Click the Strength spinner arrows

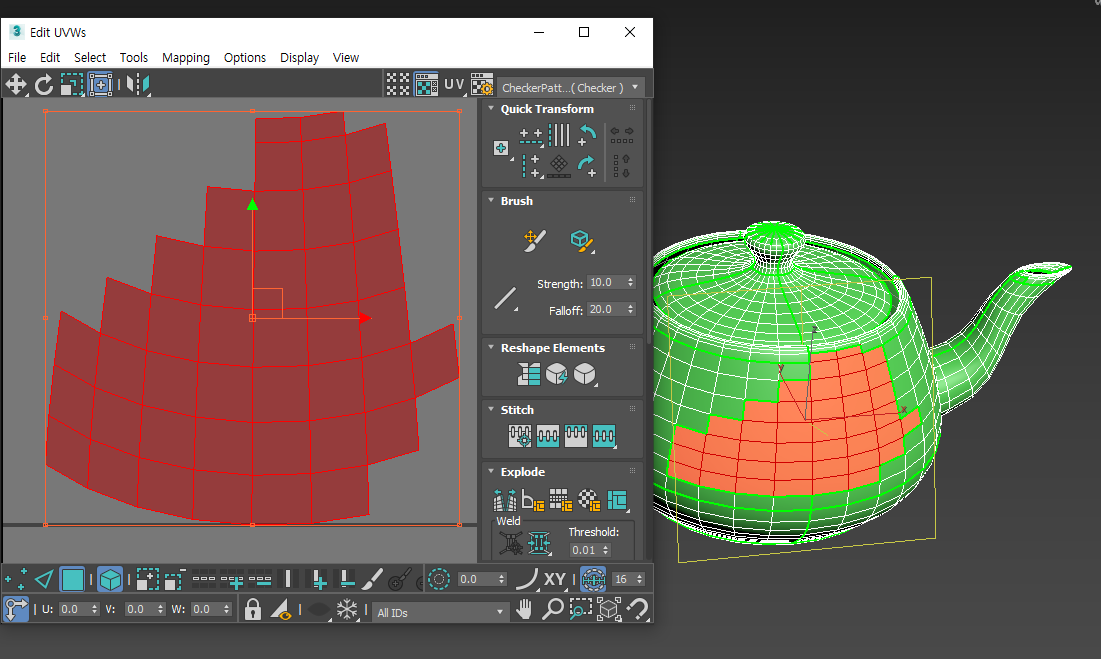(x=631, y=282)
